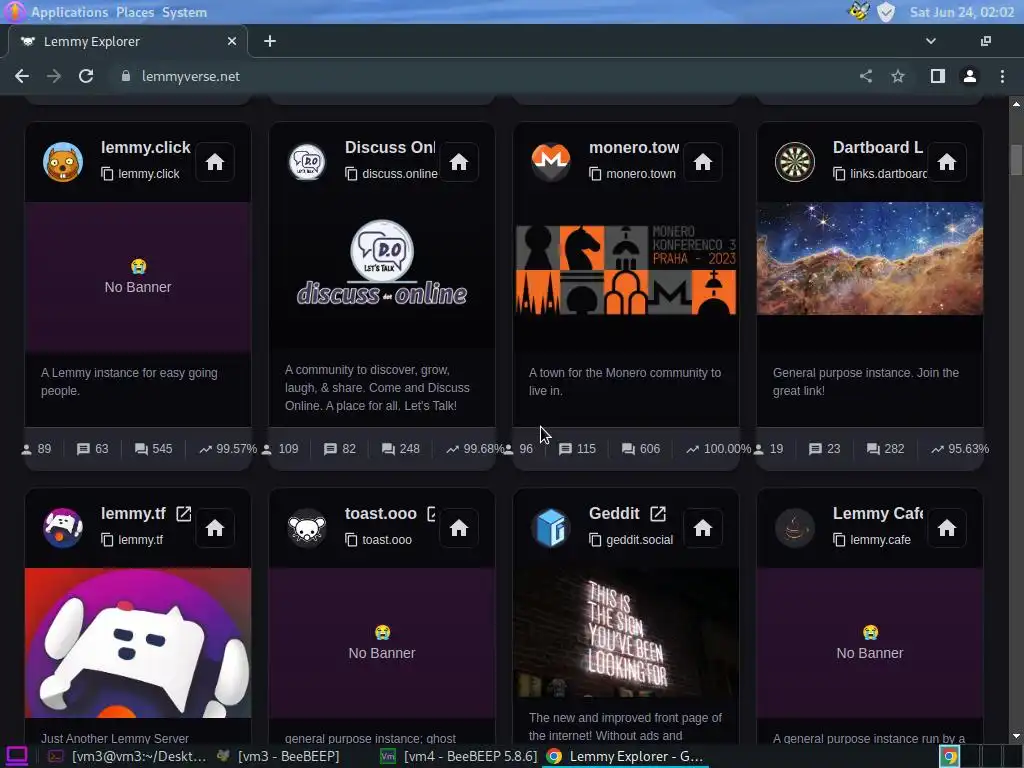Open the Dartboard title link

878,148
